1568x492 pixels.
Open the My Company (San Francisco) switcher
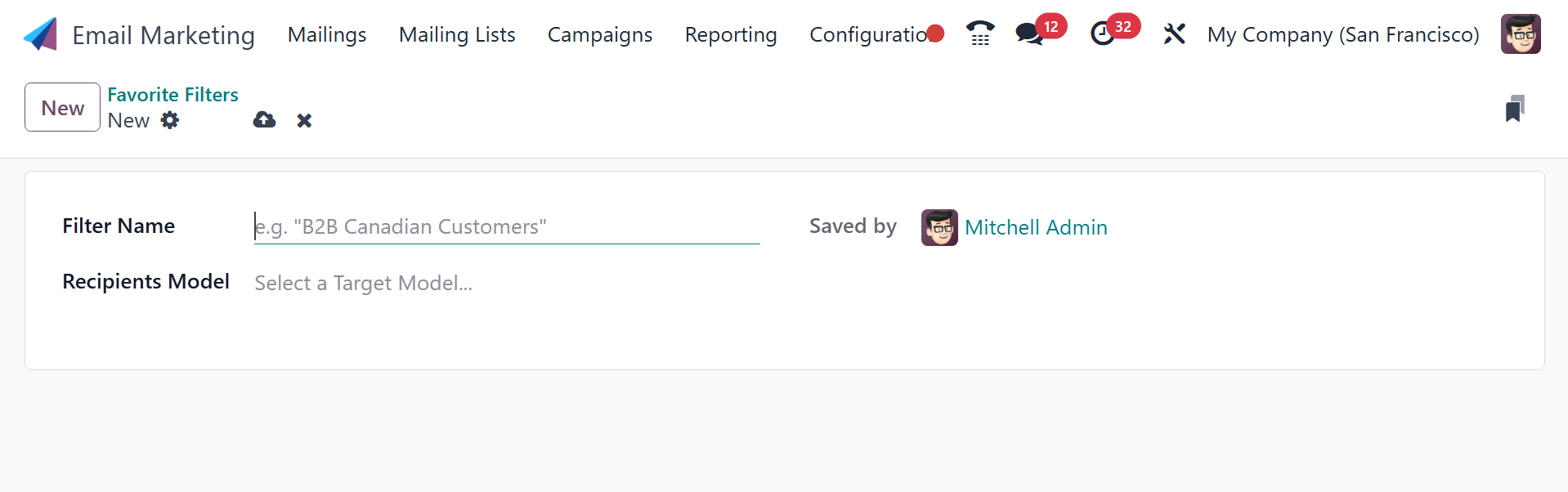(1342, 34)
